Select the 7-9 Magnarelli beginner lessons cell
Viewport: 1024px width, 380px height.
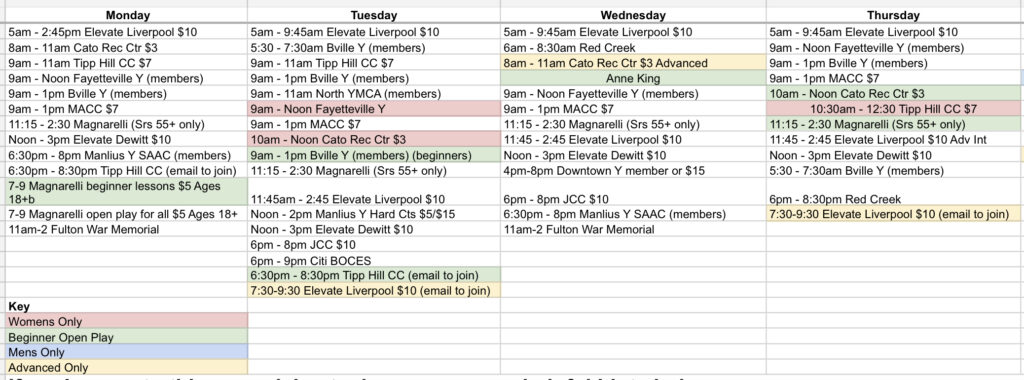127,192
